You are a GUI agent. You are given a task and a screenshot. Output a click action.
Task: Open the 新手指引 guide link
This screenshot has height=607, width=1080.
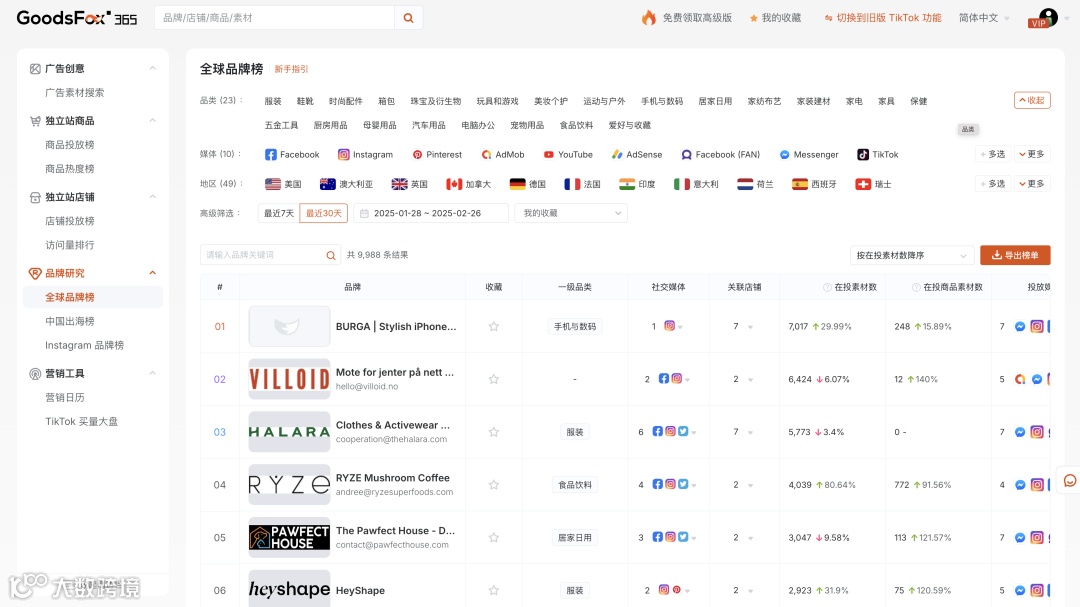291,69
